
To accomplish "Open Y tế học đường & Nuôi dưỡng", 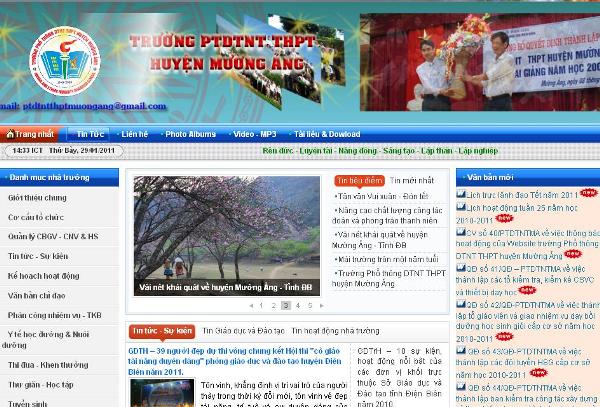I will (46, 340).
